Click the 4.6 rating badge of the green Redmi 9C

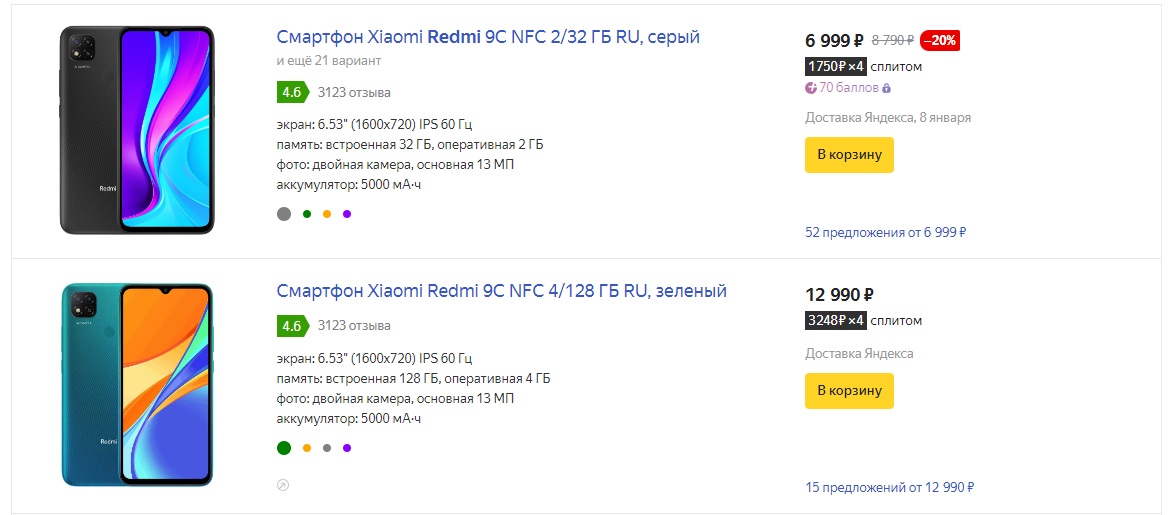pos(292,325)
